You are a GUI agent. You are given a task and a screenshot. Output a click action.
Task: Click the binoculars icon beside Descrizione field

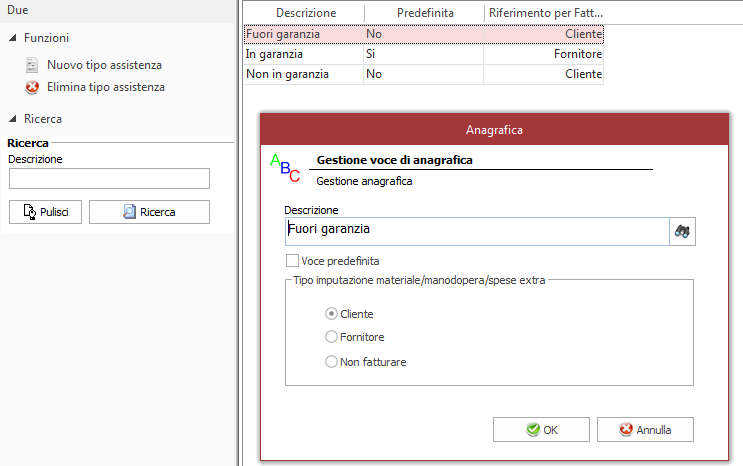[682, 231]
